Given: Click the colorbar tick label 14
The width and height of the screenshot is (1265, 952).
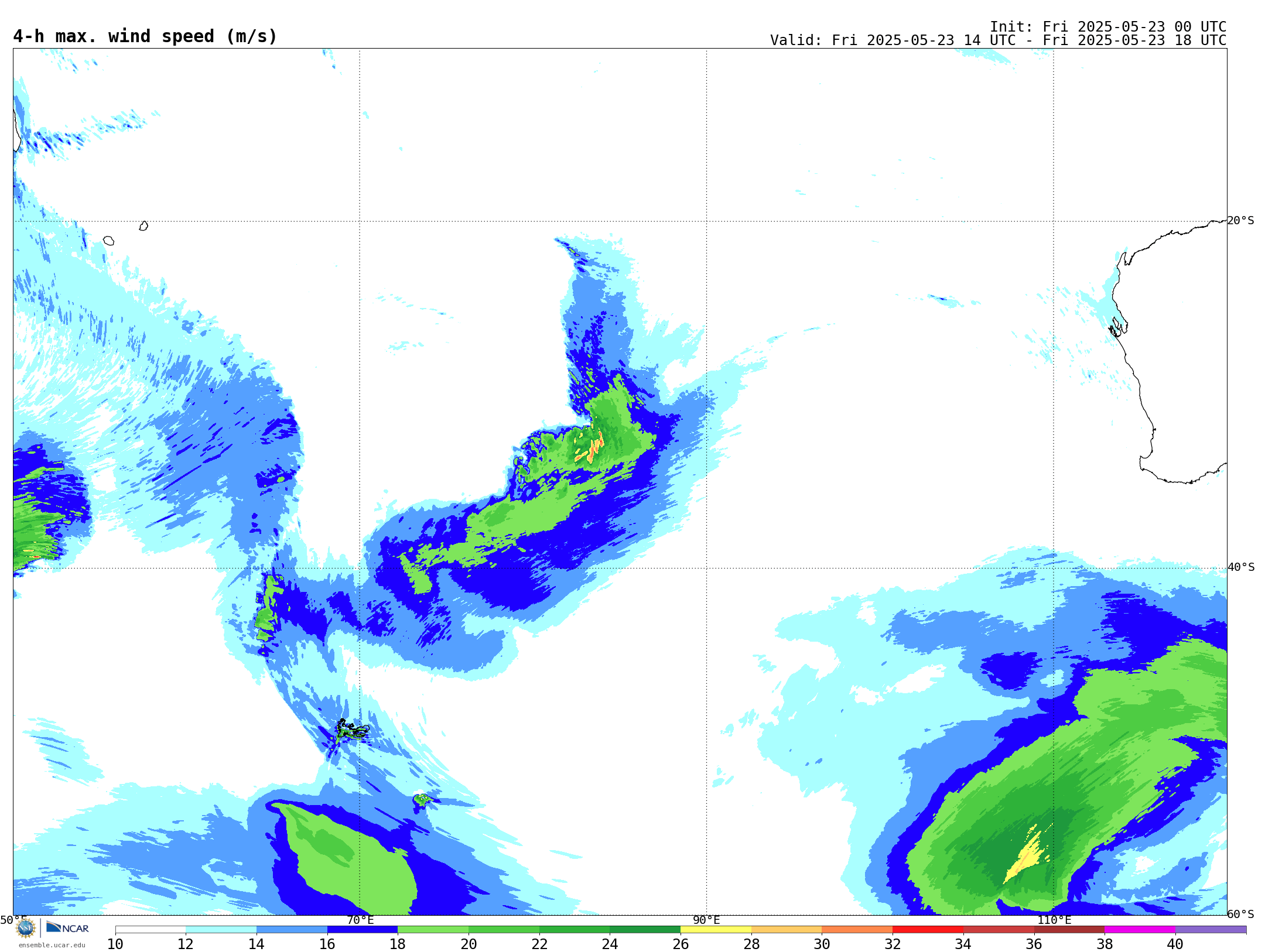Looking at the screenshot, I should [257, 944].
